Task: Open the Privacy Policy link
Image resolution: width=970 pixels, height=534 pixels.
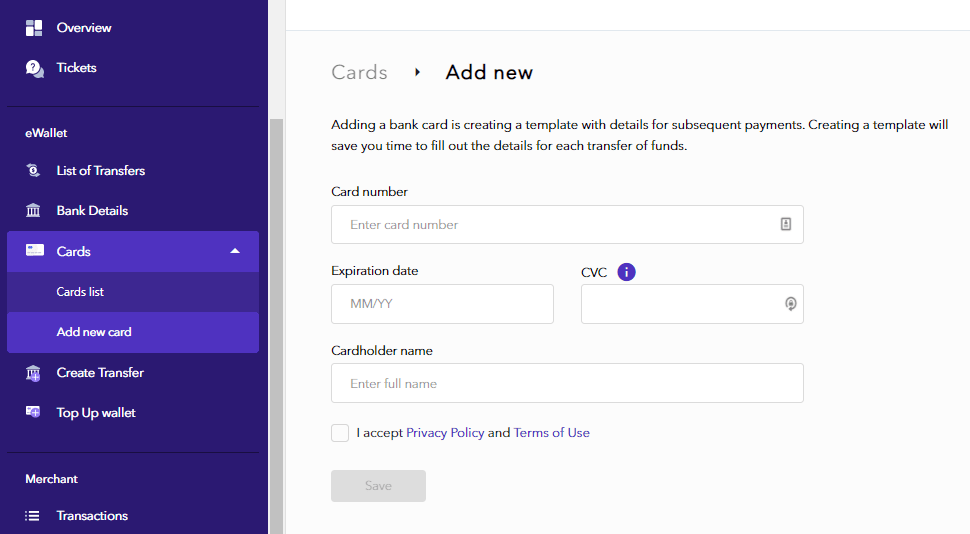Action: (x=445, y=433)
